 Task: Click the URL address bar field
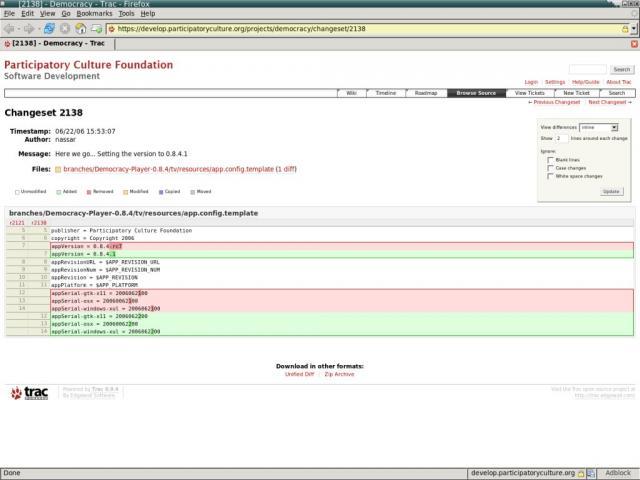(x=367, y=29)
